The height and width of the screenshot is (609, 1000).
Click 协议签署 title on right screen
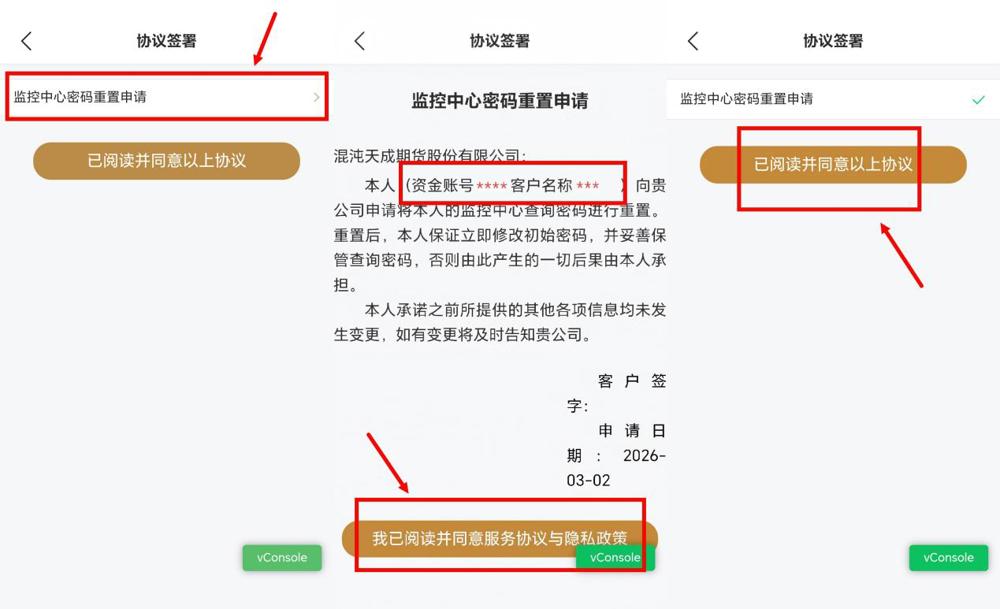click(x=833, y=41)
